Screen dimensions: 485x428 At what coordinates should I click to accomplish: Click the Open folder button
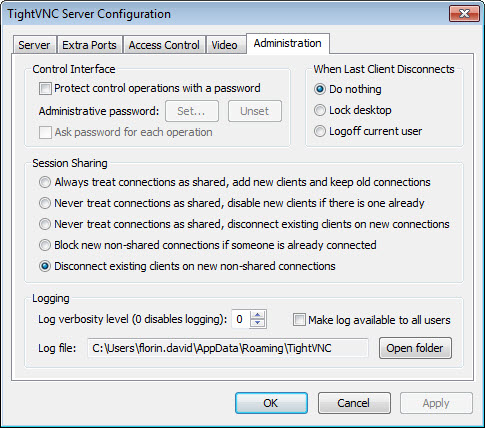tap(415, 348)
